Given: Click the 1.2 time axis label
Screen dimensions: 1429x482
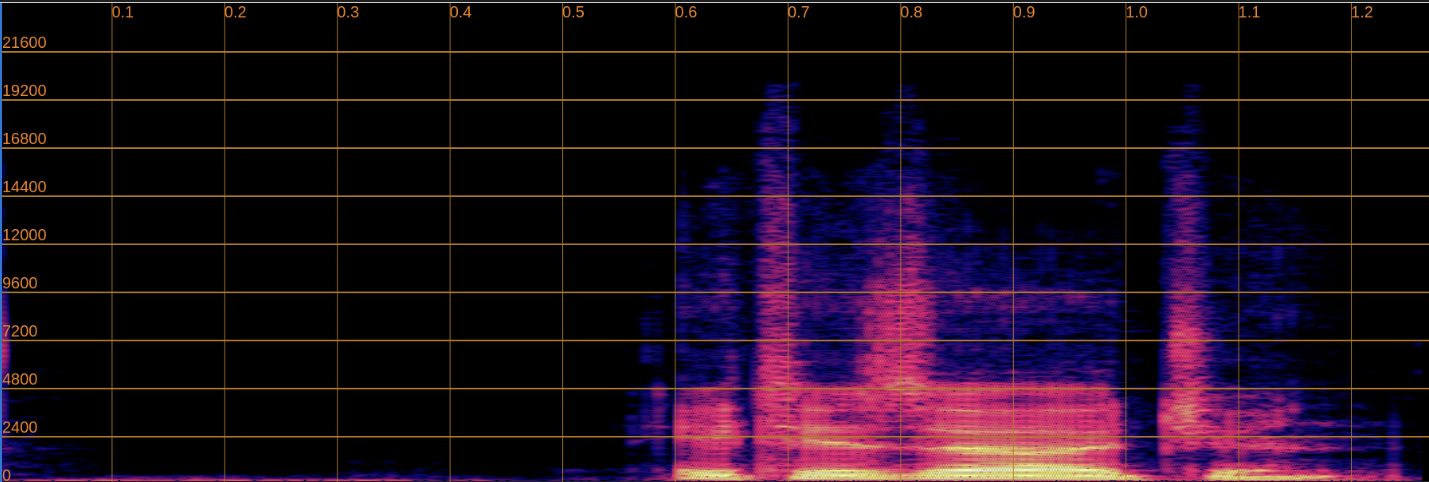Looking at the screenshot, I should click(x=1363, y=13).
